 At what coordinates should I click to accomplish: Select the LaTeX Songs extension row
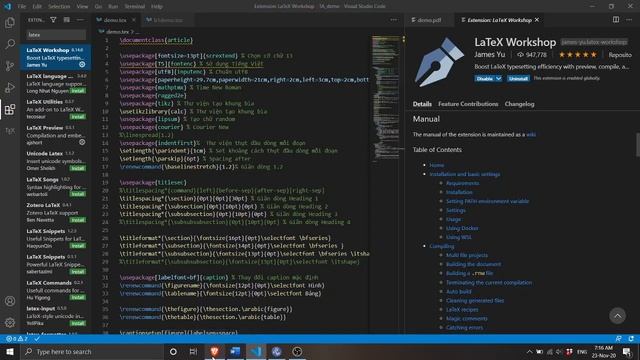point(56,187)
